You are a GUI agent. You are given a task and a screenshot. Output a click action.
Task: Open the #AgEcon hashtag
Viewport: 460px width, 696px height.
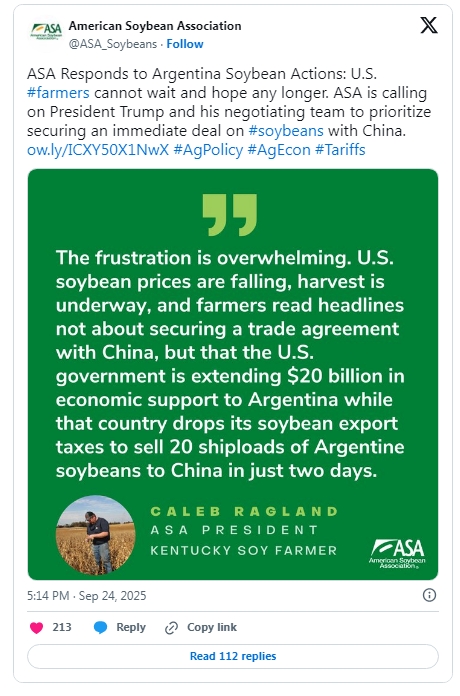279,150
